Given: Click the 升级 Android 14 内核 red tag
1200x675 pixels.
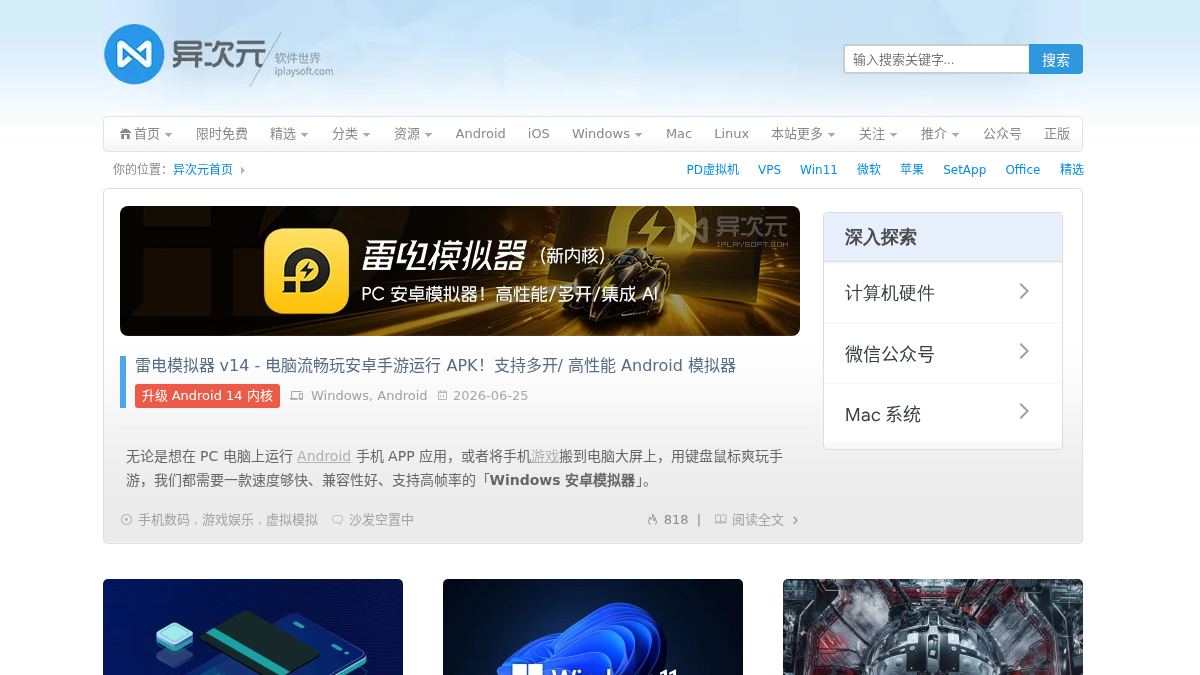Looking at the screenshot, I should [207, 396].
